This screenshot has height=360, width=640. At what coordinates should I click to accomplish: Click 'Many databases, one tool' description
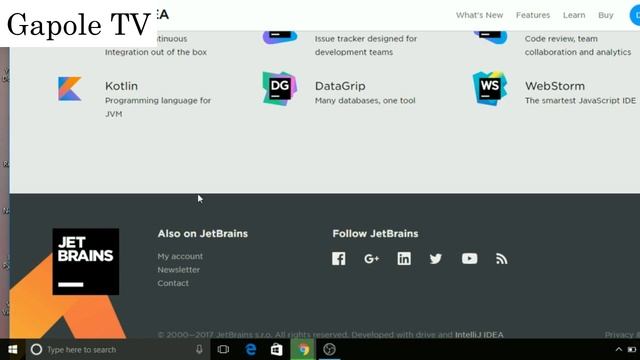365,100
